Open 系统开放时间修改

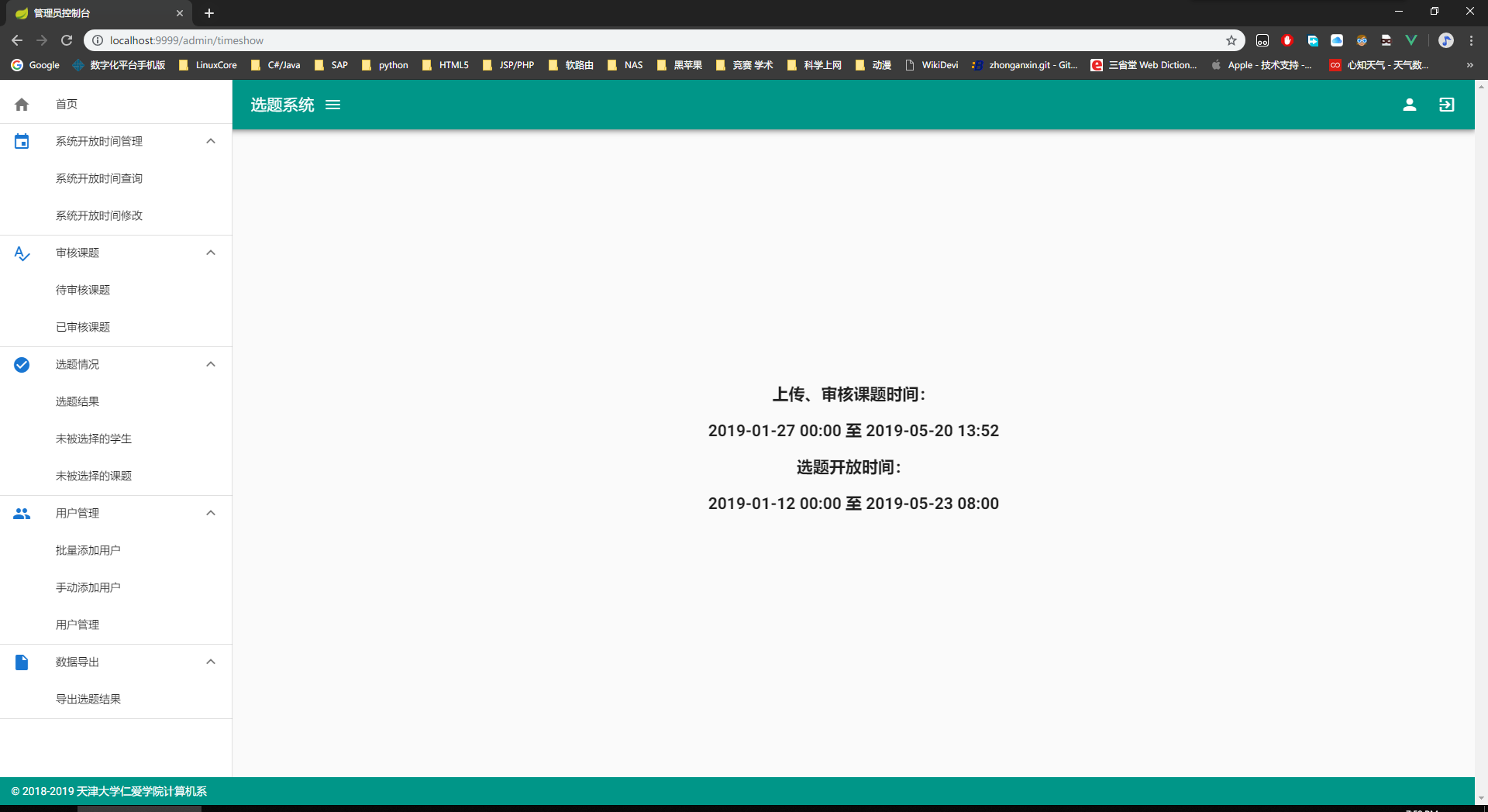(116, 215)
